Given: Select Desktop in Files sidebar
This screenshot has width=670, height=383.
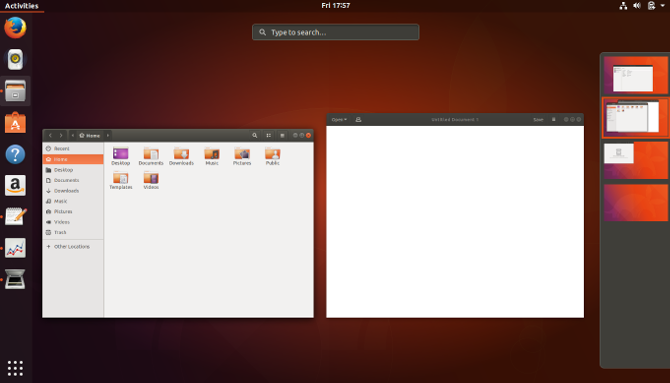Looking at the screenshot, I should [73, 170].
